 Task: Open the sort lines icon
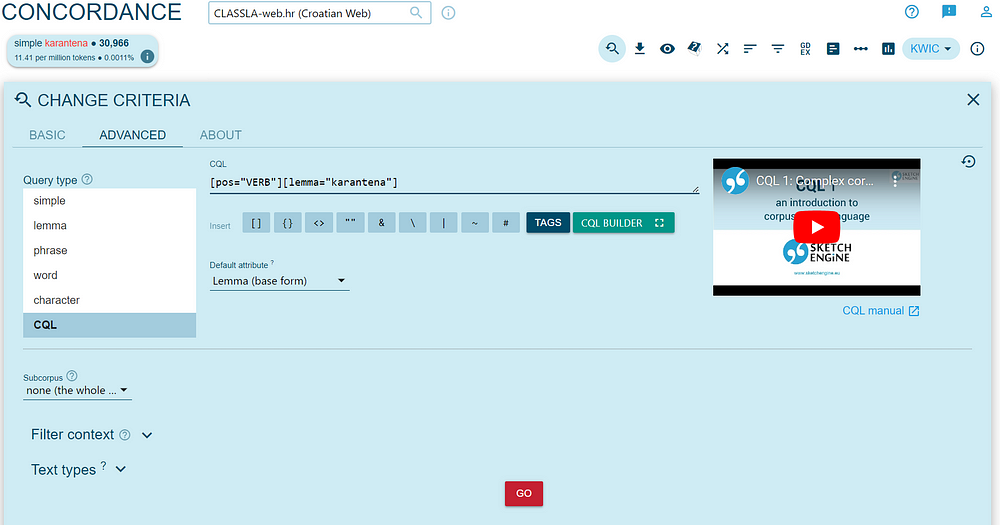pyautogui.click(x=749, y=48)
